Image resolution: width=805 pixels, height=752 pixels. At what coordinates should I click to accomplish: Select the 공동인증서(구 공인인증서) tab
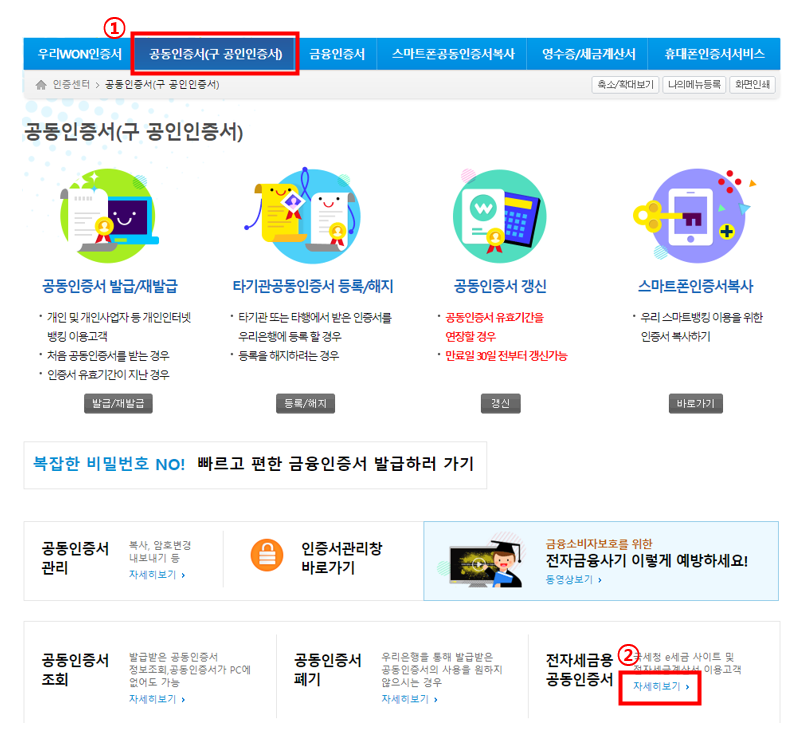tap(216, 54)
